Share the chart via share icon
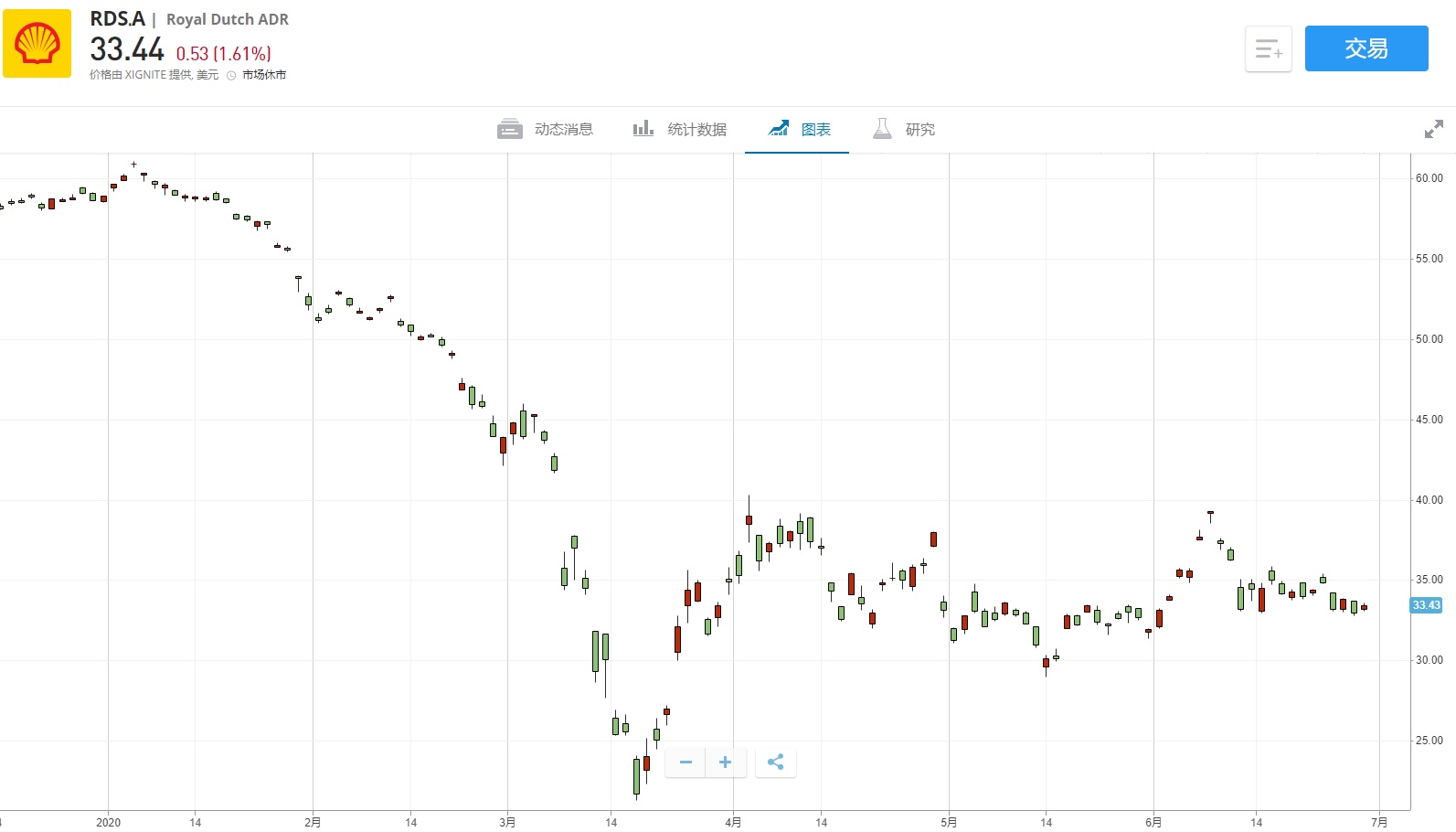1456x832 pixels. 776,763
